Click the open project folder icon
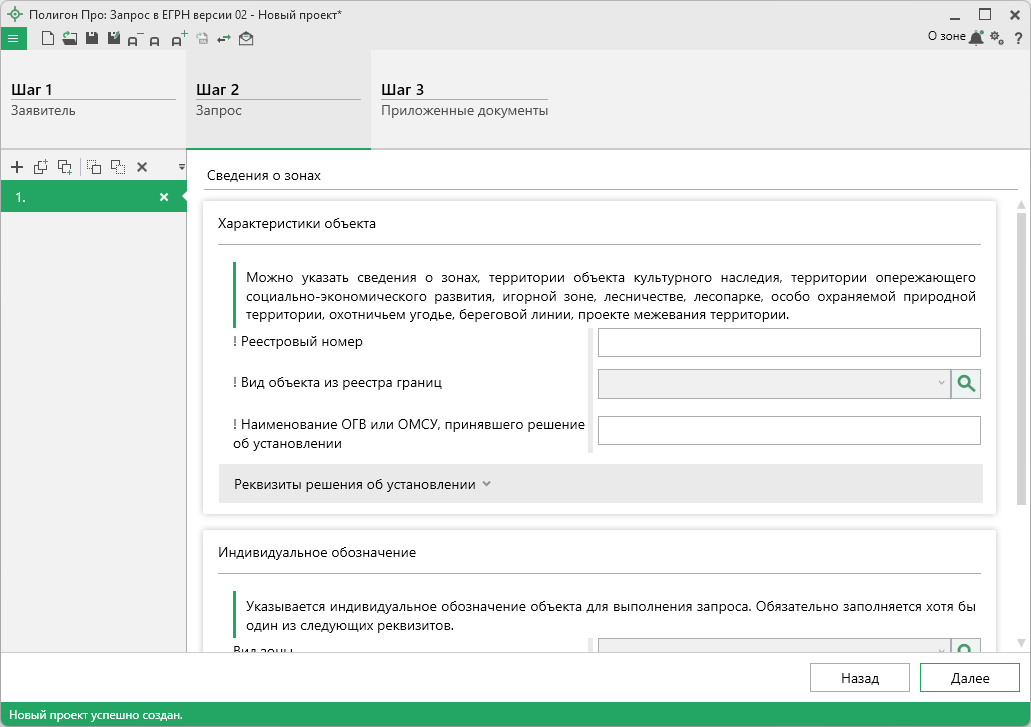 coord(69,39)
